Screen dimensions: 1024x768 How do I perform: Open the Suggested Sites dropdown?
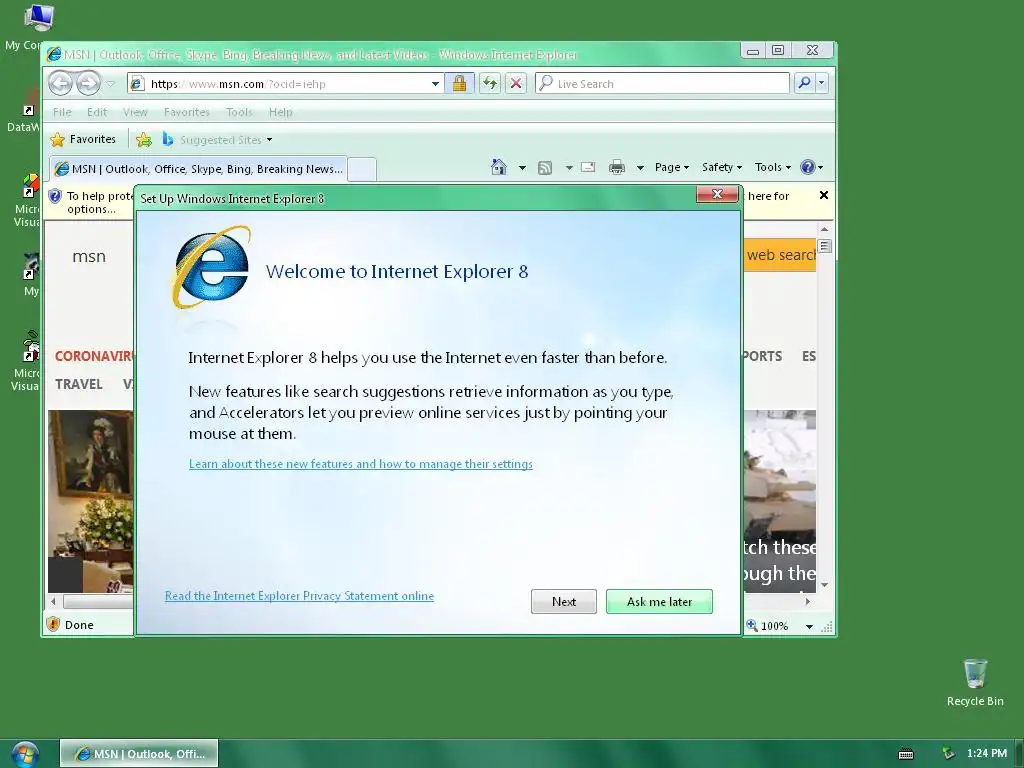pos(217,139)
